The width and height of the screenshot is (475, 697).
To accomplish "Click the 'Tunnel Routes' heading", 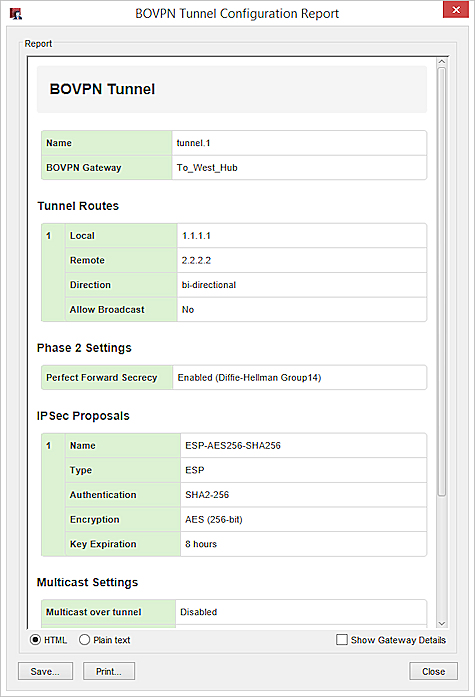I will tap(78, 206).
